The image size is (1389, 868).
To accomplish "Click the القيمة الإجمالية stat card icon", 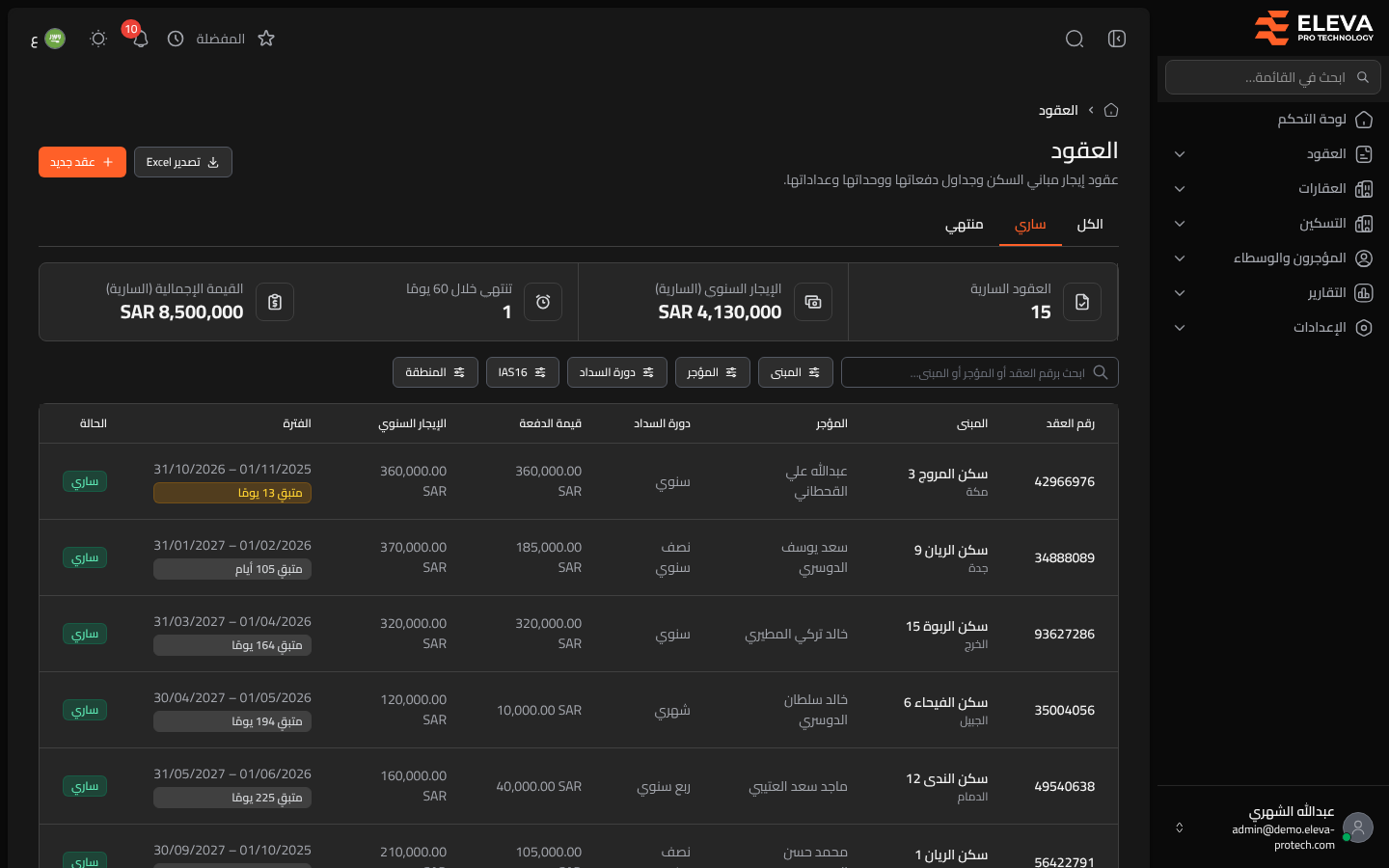I will click(275, 302).
